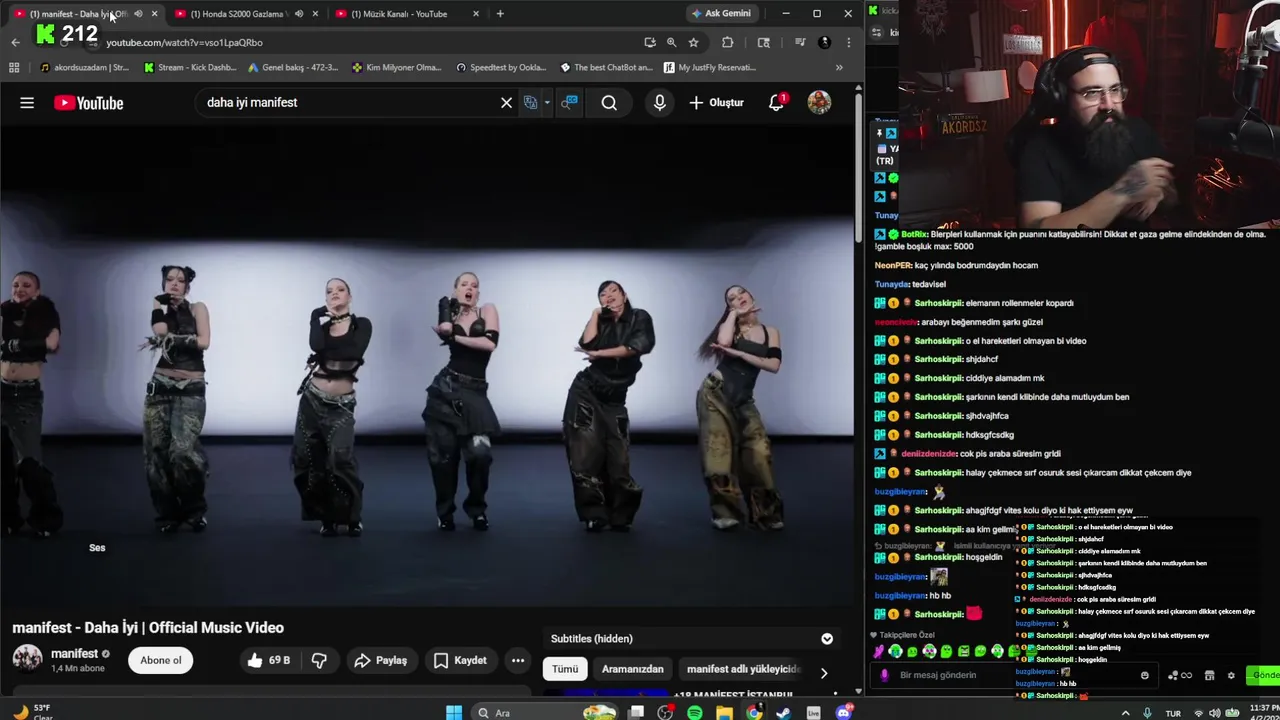
Task: Bookmark this page with the star
Action: click(693, 43)
